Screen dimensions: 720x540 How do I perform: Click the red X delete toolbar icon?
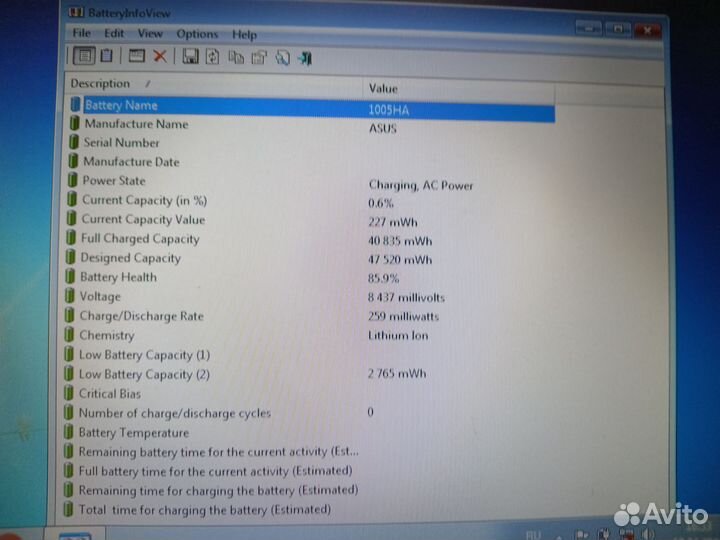point(159,56)
